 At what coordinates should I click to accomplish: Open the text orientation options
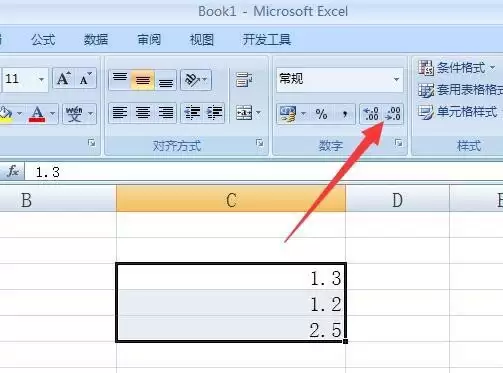click(196, 80)
